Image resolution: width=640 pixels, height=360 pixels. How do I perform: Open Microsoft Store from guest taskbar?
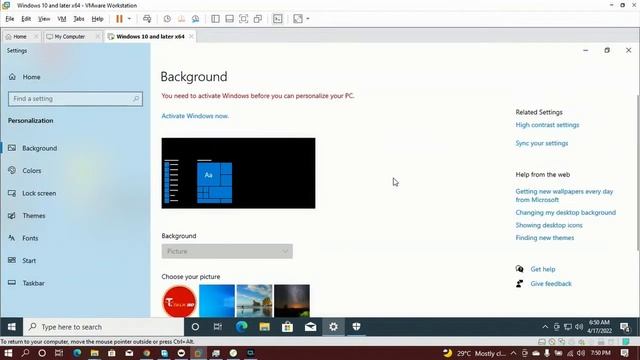[287, 327]
